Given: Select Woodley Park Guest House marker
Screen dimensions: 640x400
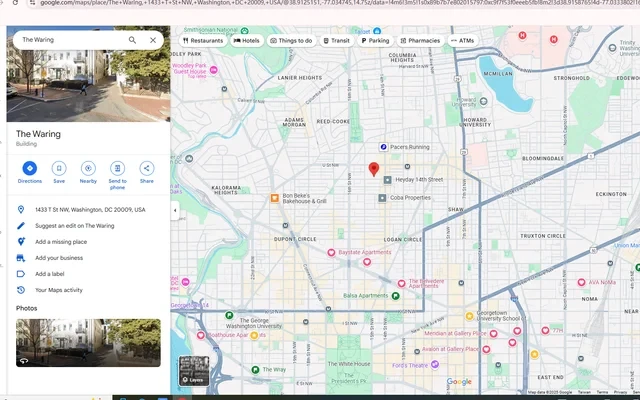Looking at the screenshot, I should [213, 70].
